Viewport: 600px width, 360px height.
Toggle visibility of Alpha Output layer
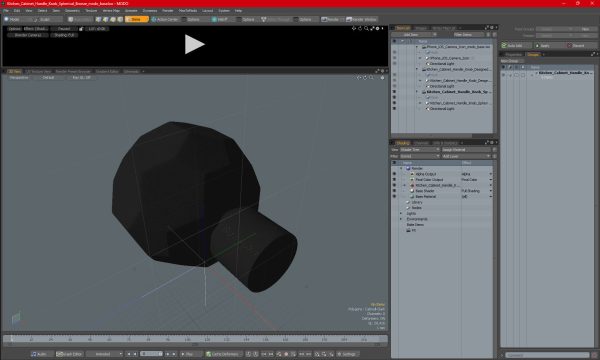click(x=394, y=174)
